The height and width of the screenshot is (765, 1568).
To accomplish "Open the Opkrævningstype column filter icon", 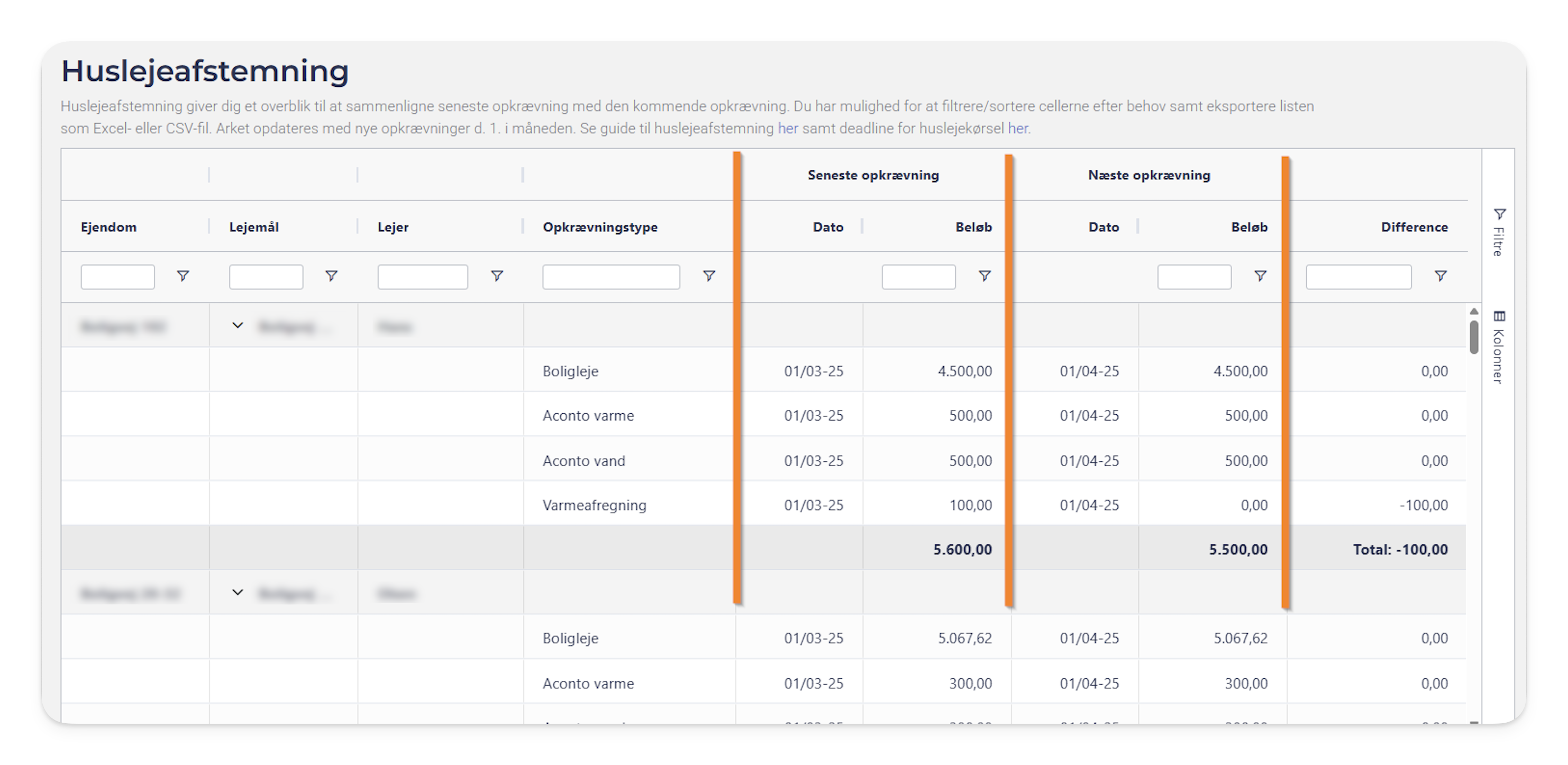I will 708,276.
